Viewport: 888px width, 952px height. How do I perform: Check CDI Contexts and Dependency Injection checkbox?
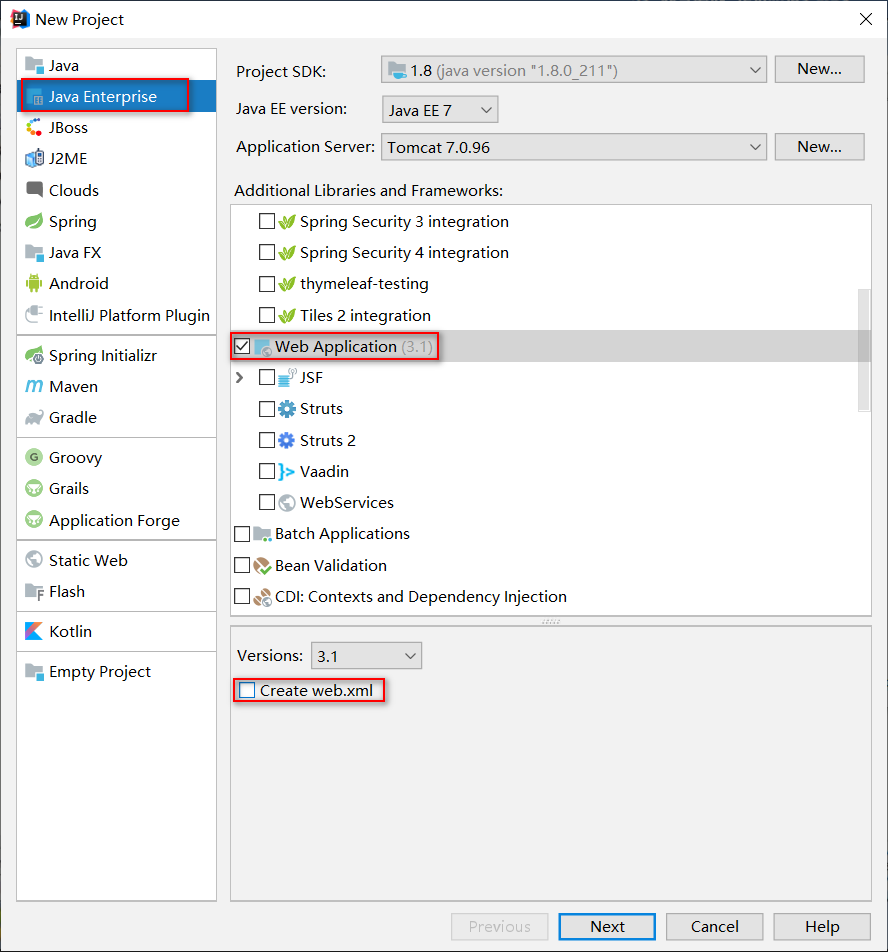[x=242, y=596]
